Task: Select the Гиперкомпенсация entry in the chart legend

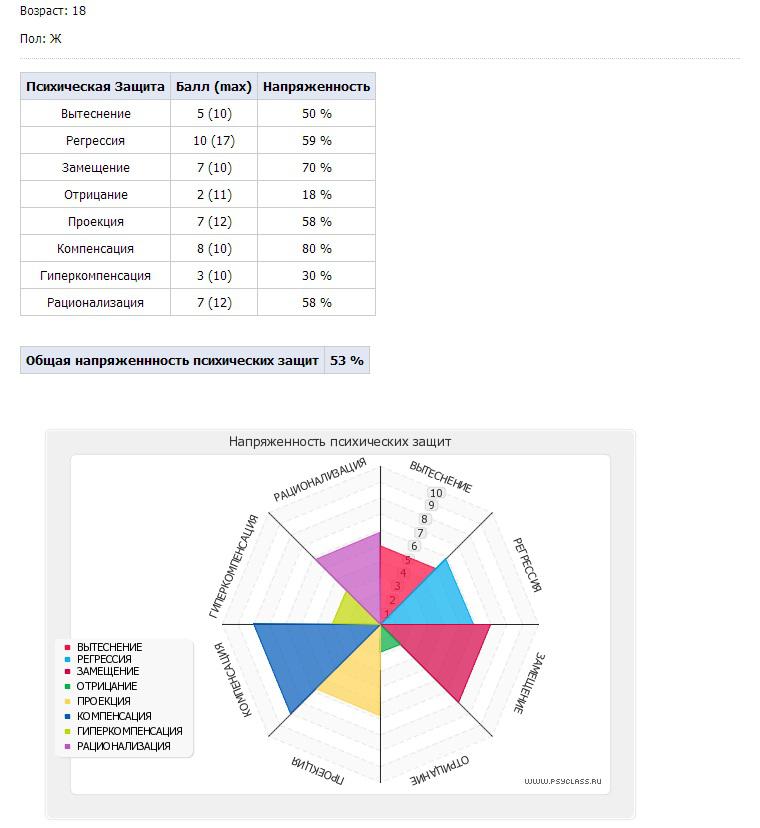Action: click(x=129, y=731)
